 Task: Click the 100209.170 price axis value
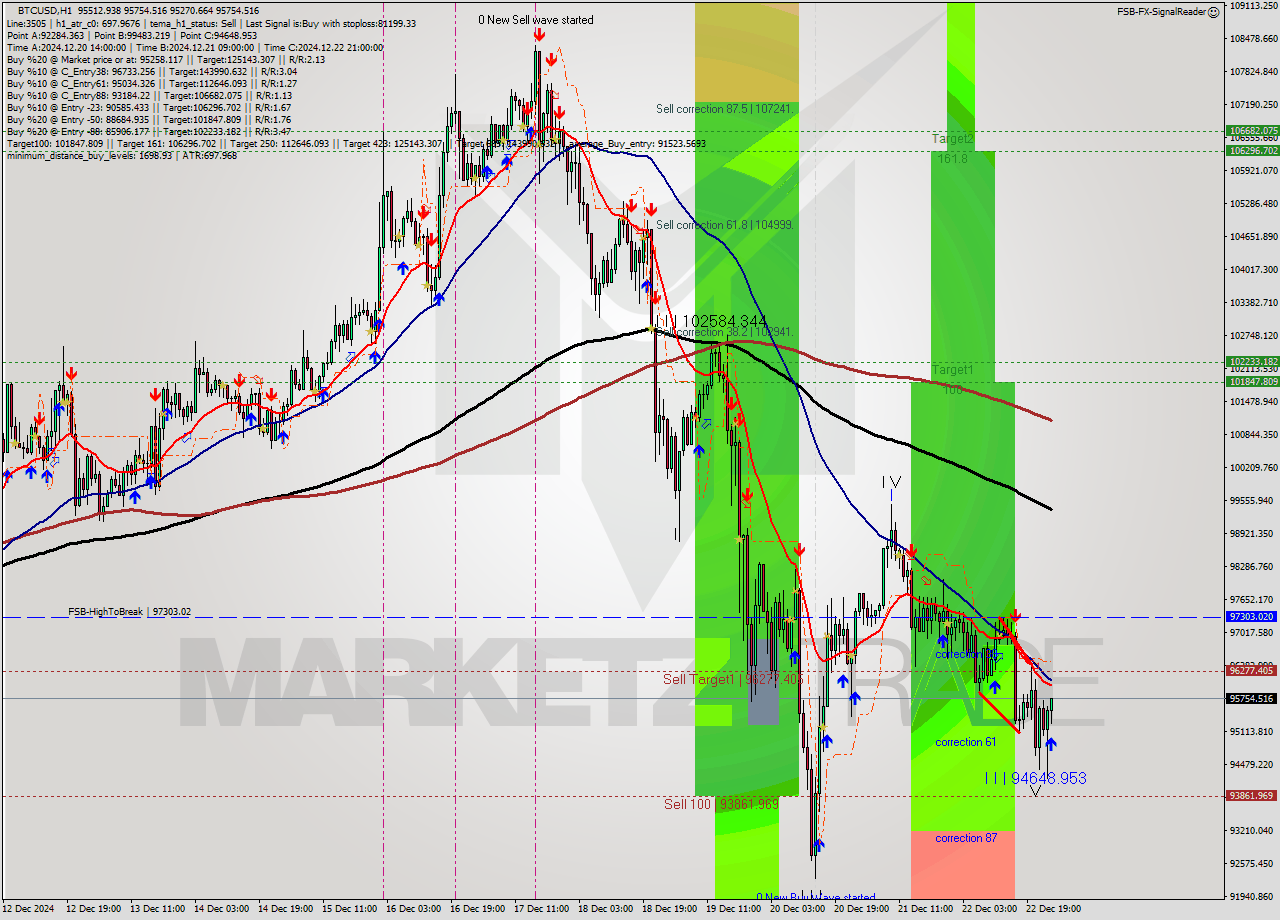(1254, 467)
